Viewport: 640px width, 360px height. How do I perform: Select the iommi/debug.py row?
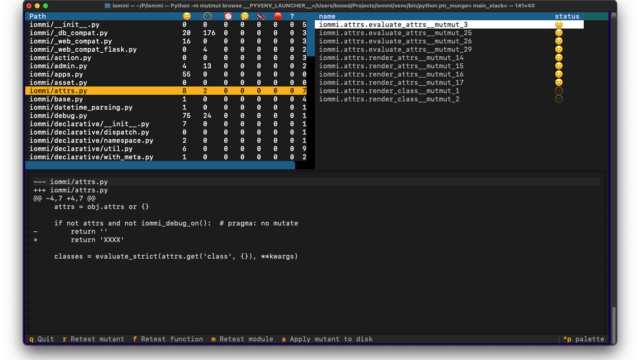coord(166,116)
